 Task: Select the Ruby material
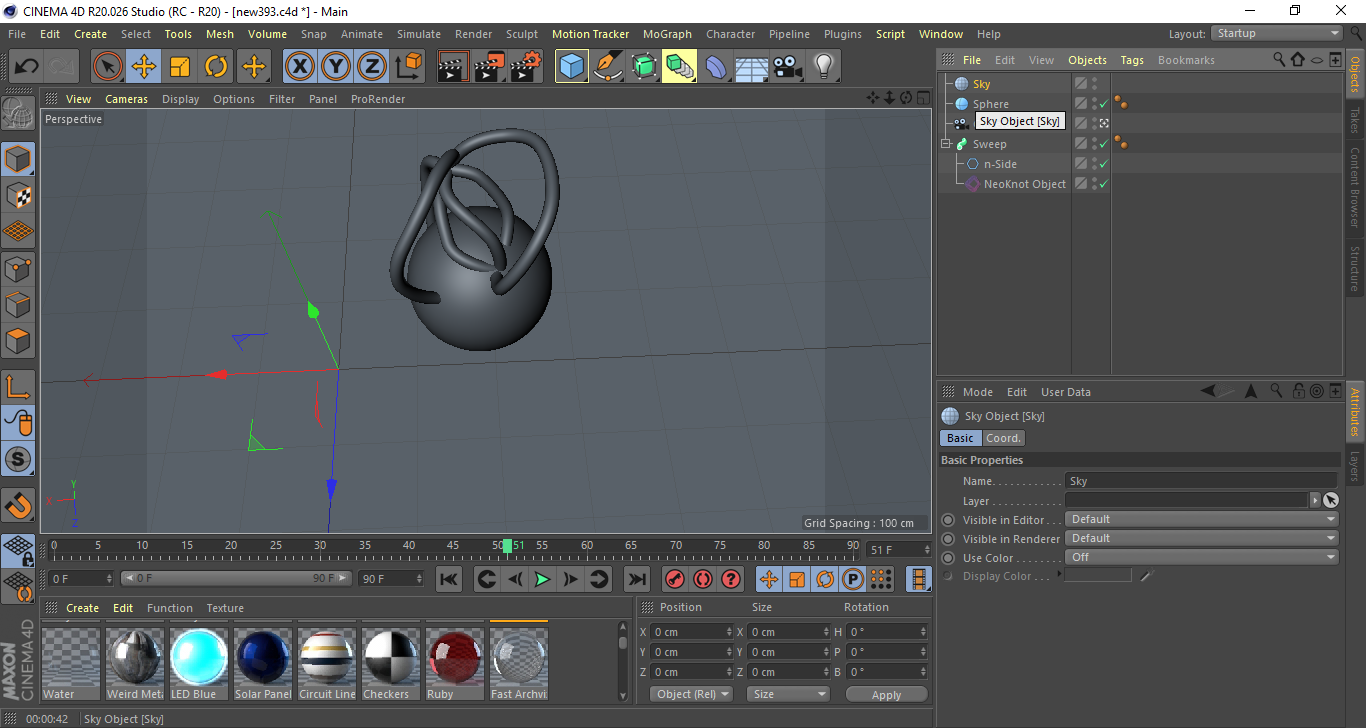click(x=455, y=664)
